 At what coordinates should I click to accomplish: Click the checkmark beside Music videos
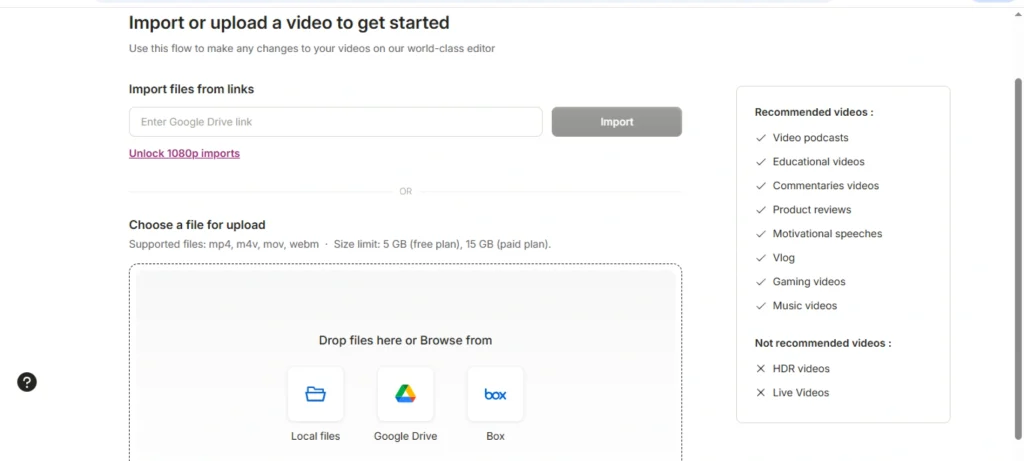(761, 306)
